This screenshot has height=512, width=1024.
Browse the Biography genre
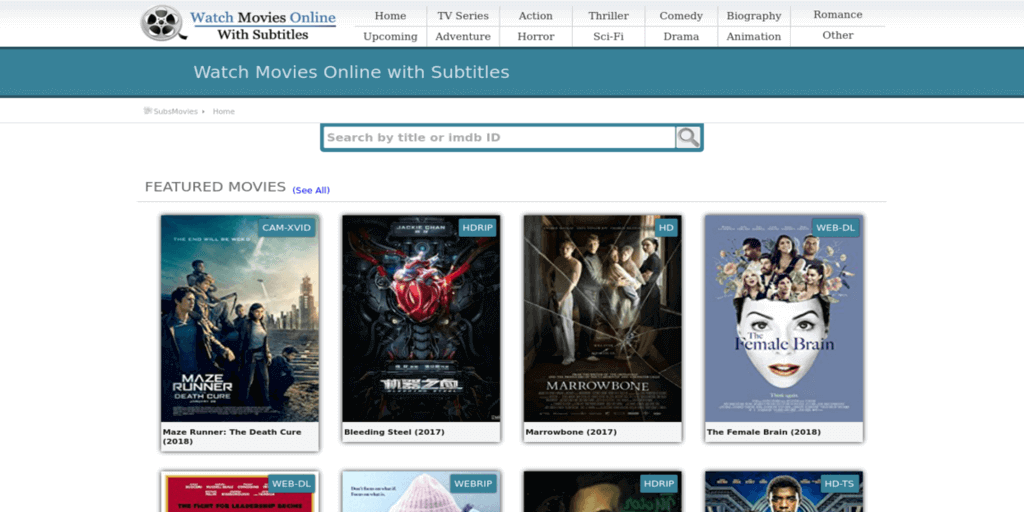point(754,16)
